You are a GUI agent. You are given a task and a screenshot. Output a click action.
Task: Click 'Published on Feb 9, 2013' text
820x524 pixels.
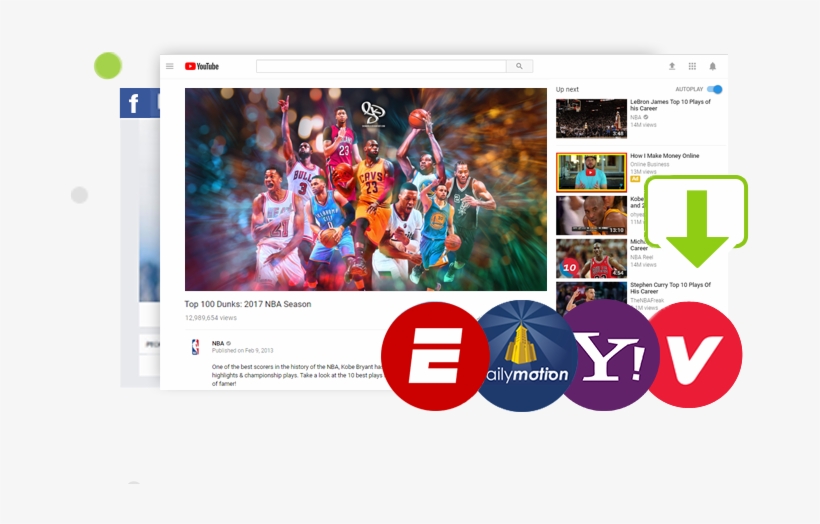point(243,351)
